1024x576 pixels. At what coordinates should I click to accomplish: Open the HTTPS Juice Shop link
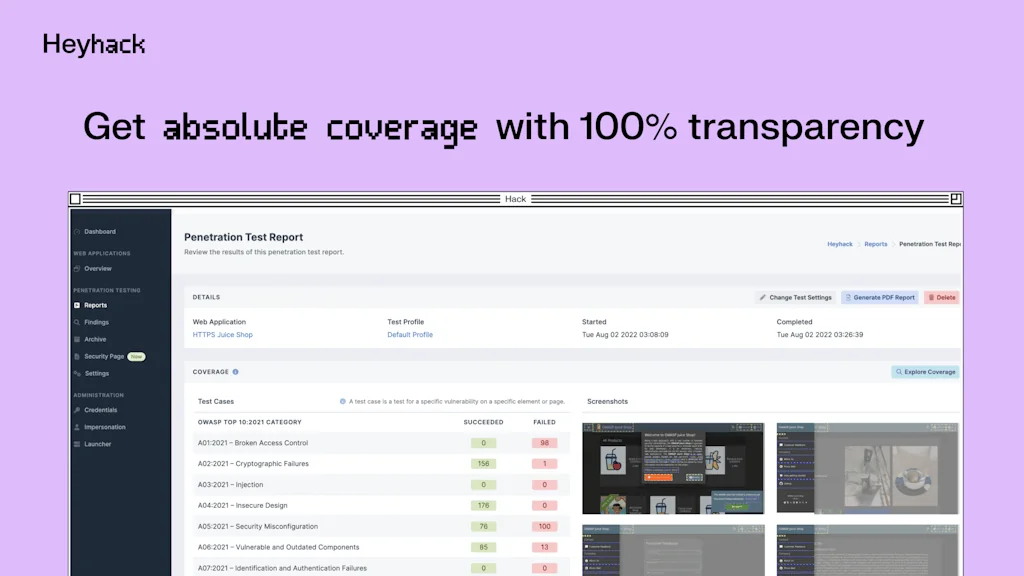[x=222, y=335]
